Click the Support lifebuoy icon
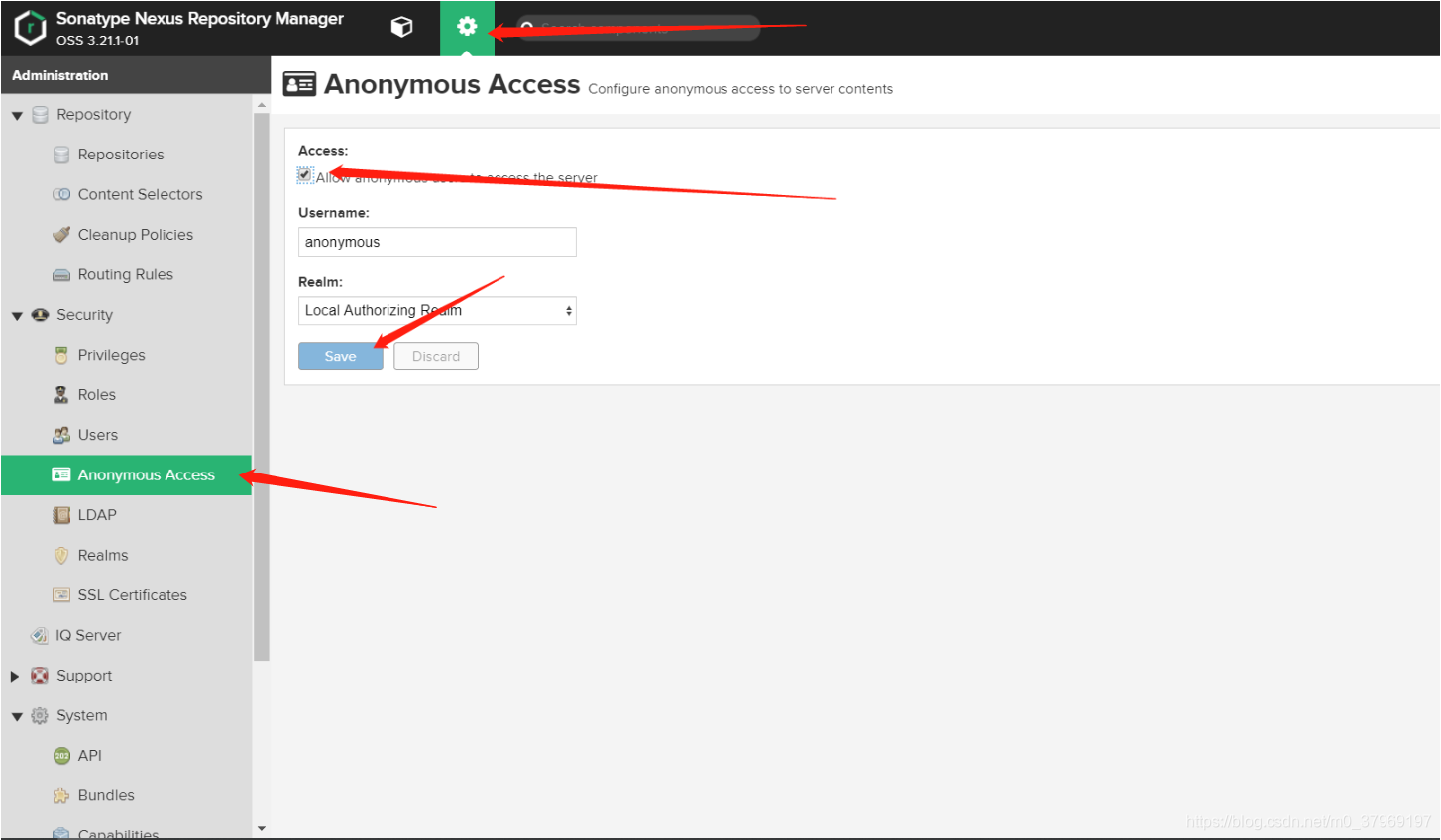 point(40,676)
